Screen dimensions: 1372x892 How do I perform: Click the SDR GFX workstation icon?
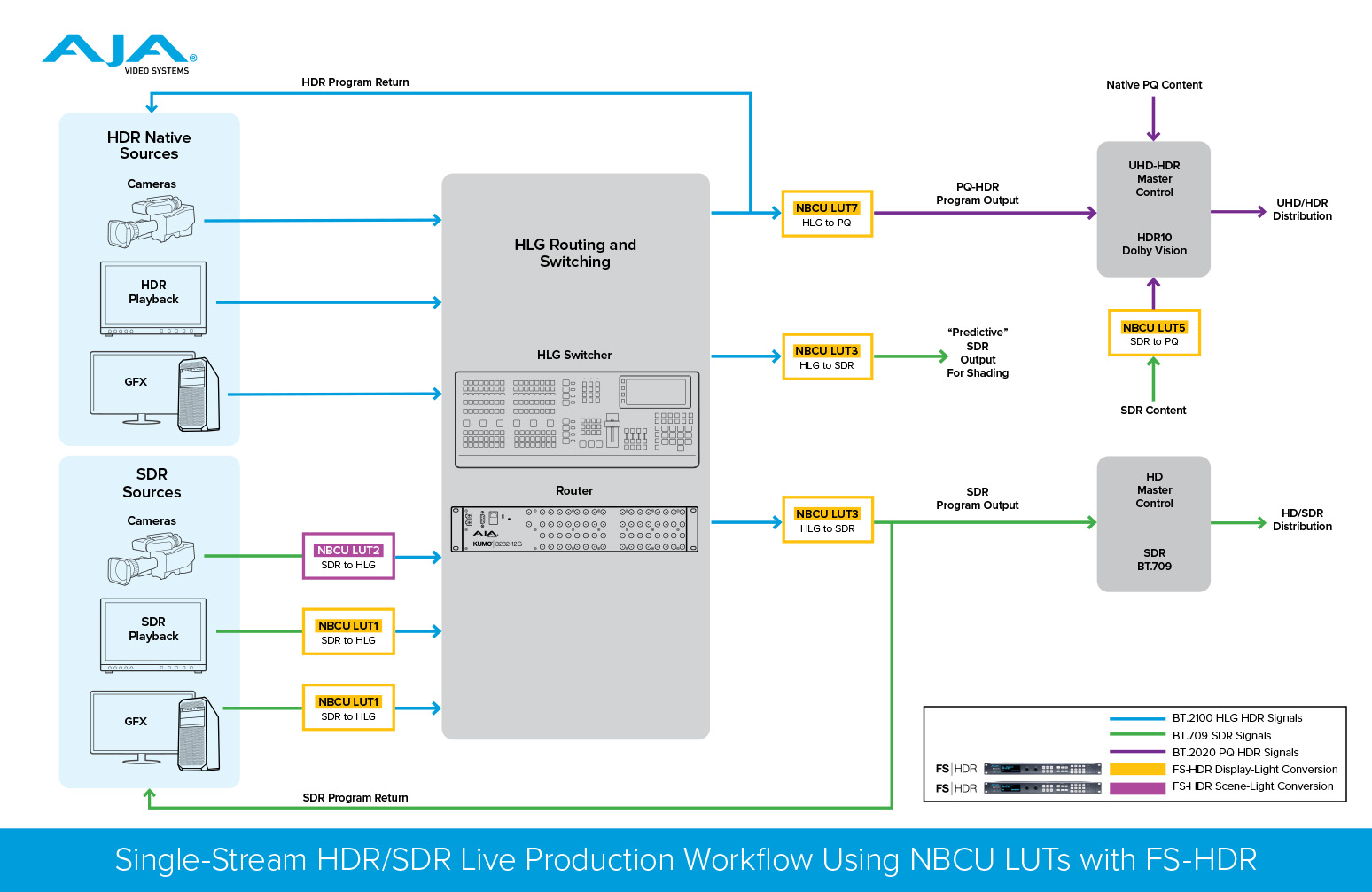click(155, 731)
